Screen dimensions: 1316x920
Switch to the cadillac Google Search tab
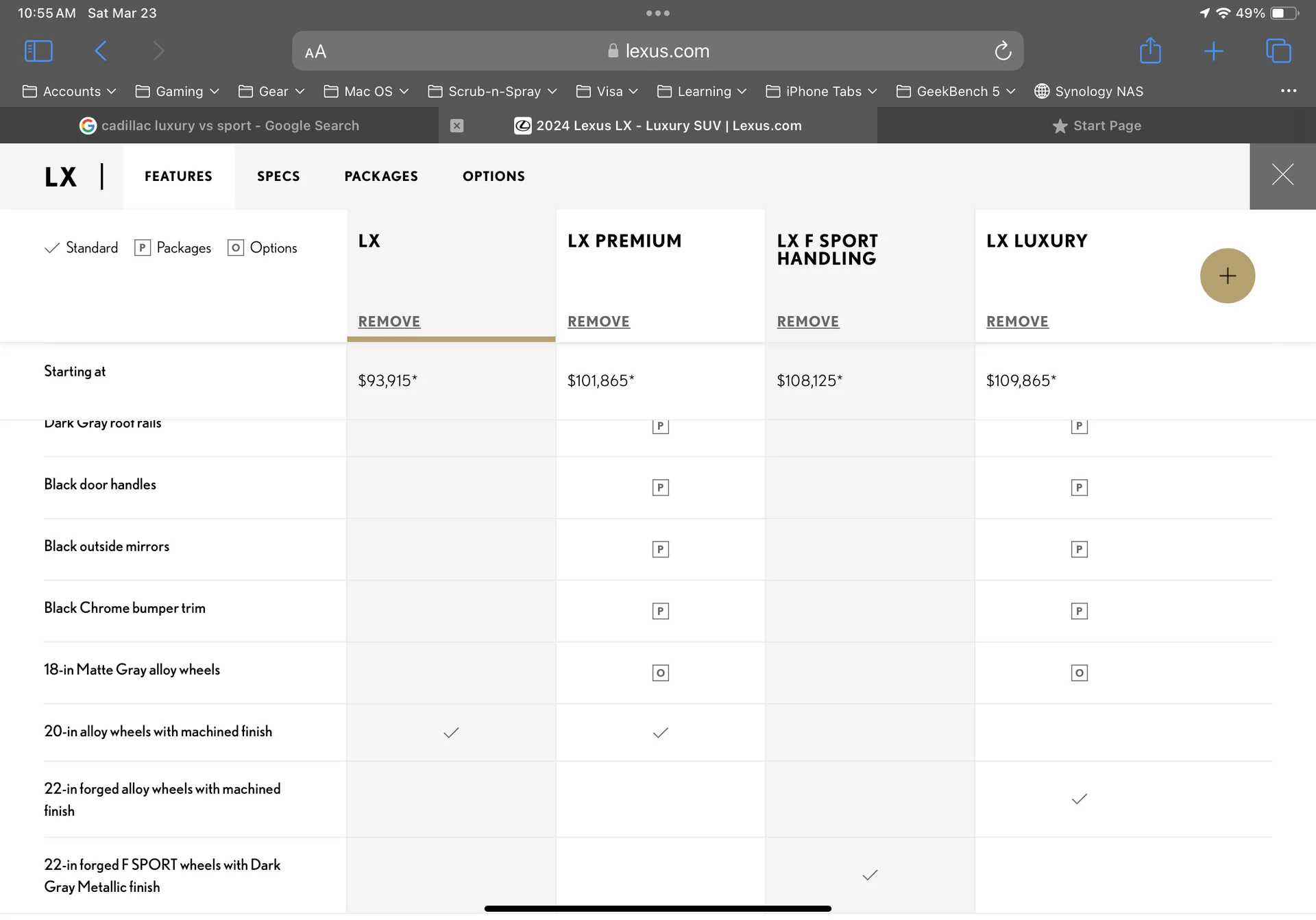pos(219,125)
